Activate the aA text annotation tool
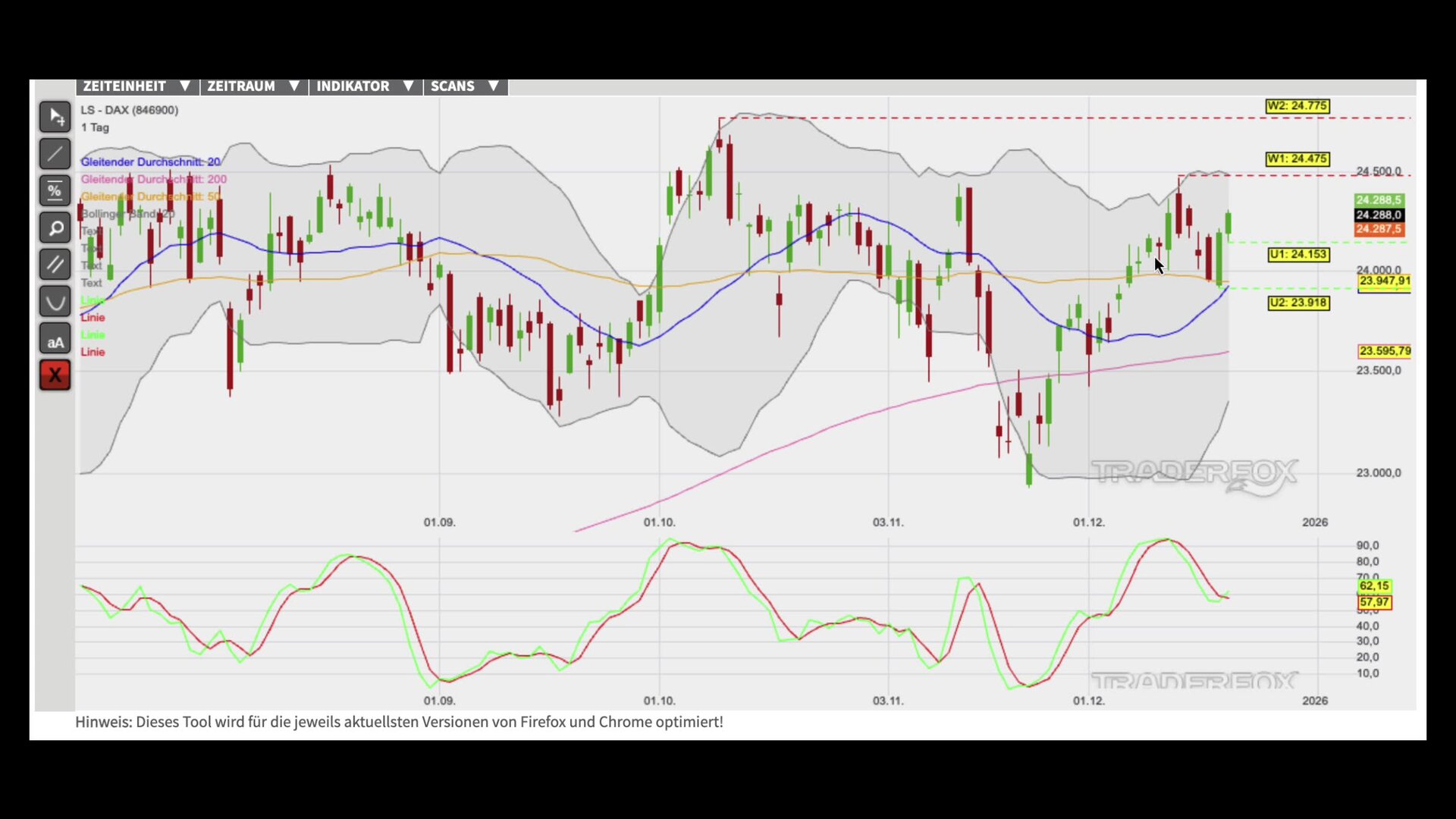The image size is (1456, 819). [x=55, y=339]
